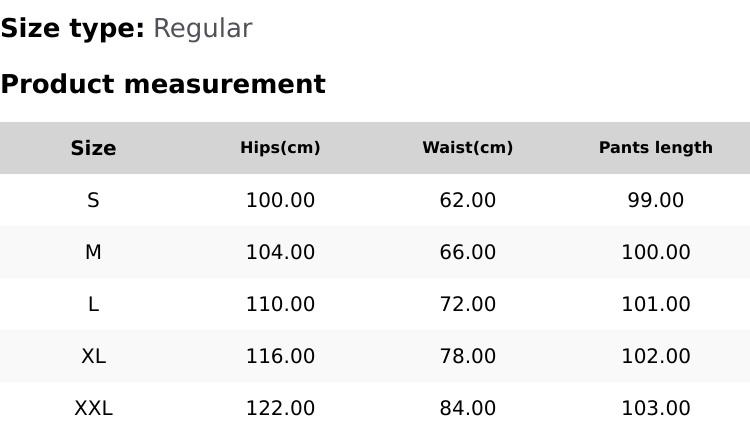750x434 pixels.
Task: Click pants length value 99.00
Action: click(655, 201)
